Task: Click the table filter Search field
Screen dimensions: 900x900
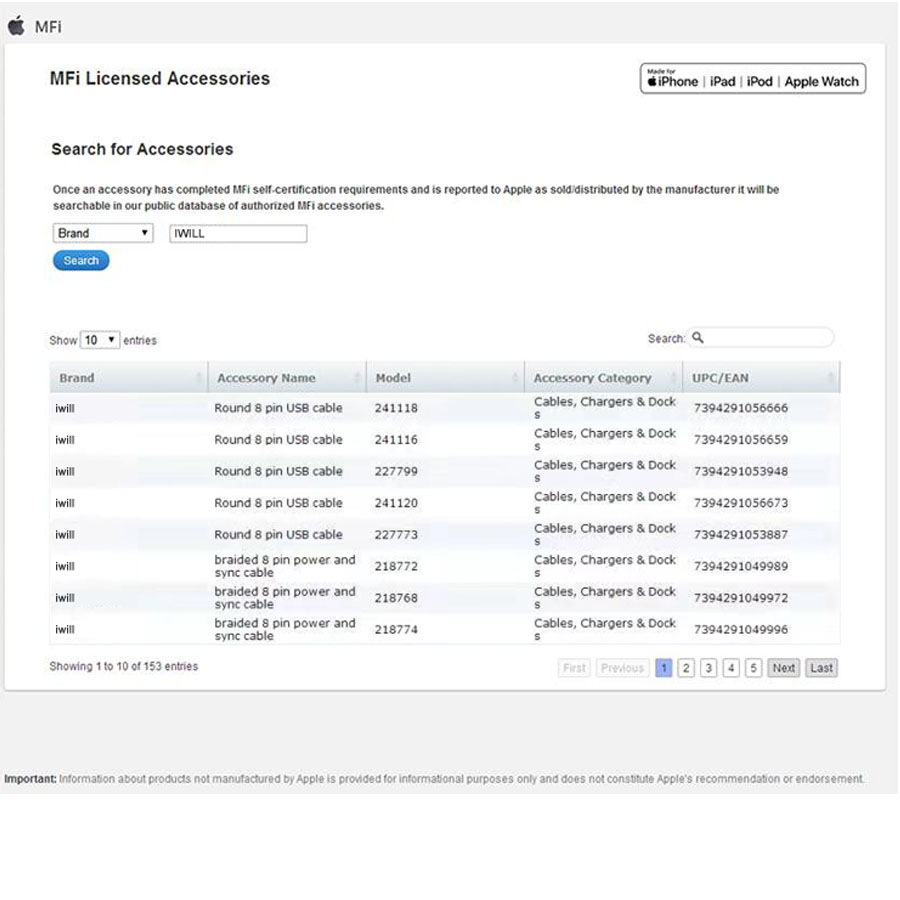Action: [x=761, y=338]
